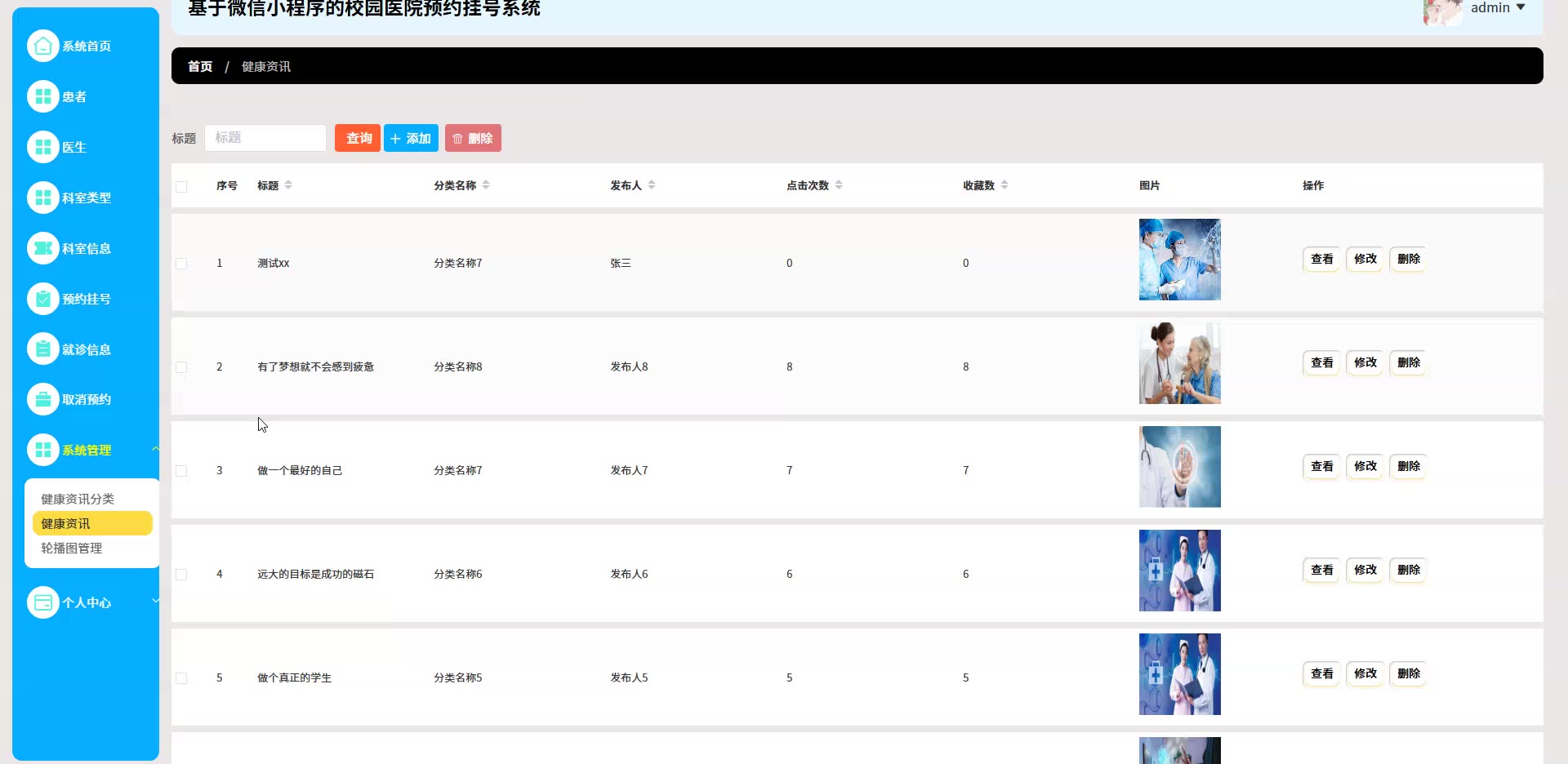Sort table by 发布人 column
Screen dimensions: 1568x764
point(652,185)
